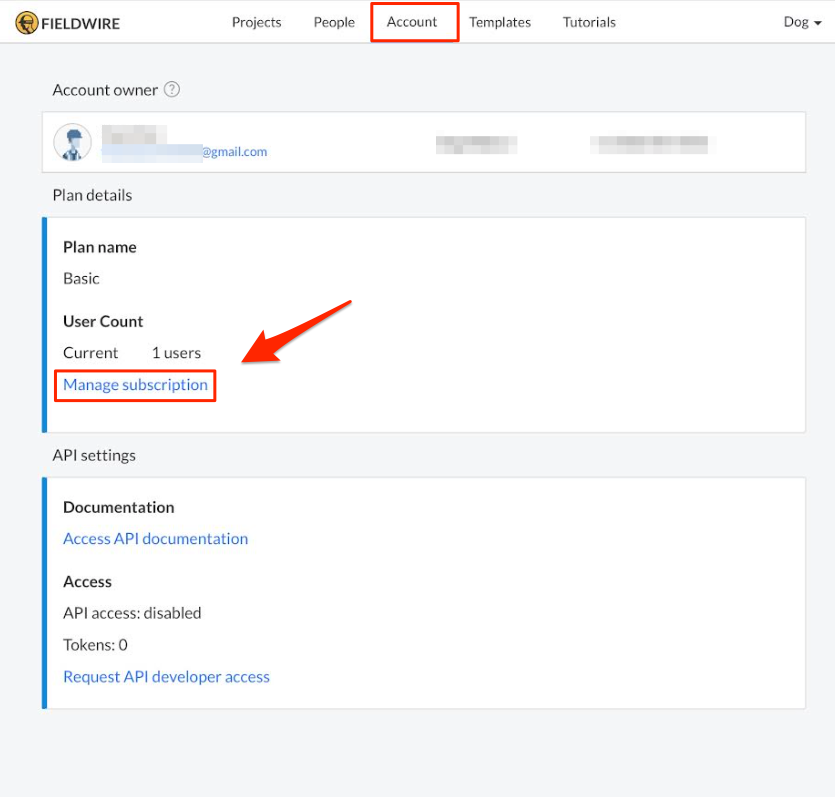The height and width of the screenshot is (797, 835).
Task: Click Request API developer access
Action: pyautogui.click(x=166, y=677)
